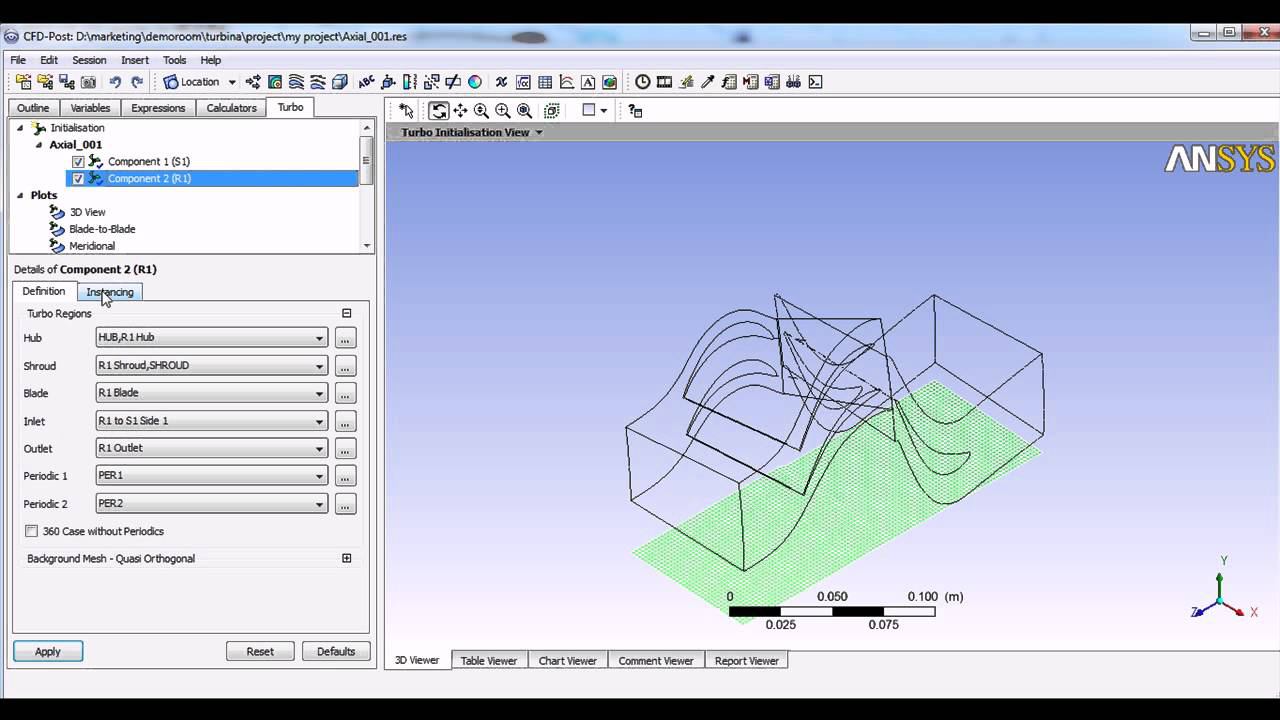Screen dimensions: 1280x720
Task: Insert a Streamline
Action: 296,82
